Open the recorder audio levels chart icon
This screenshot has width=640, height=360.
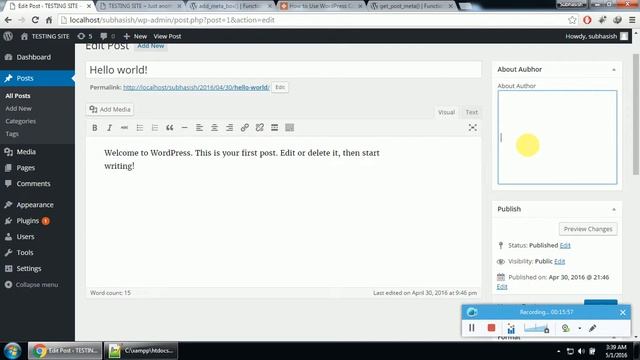(511, 328)
